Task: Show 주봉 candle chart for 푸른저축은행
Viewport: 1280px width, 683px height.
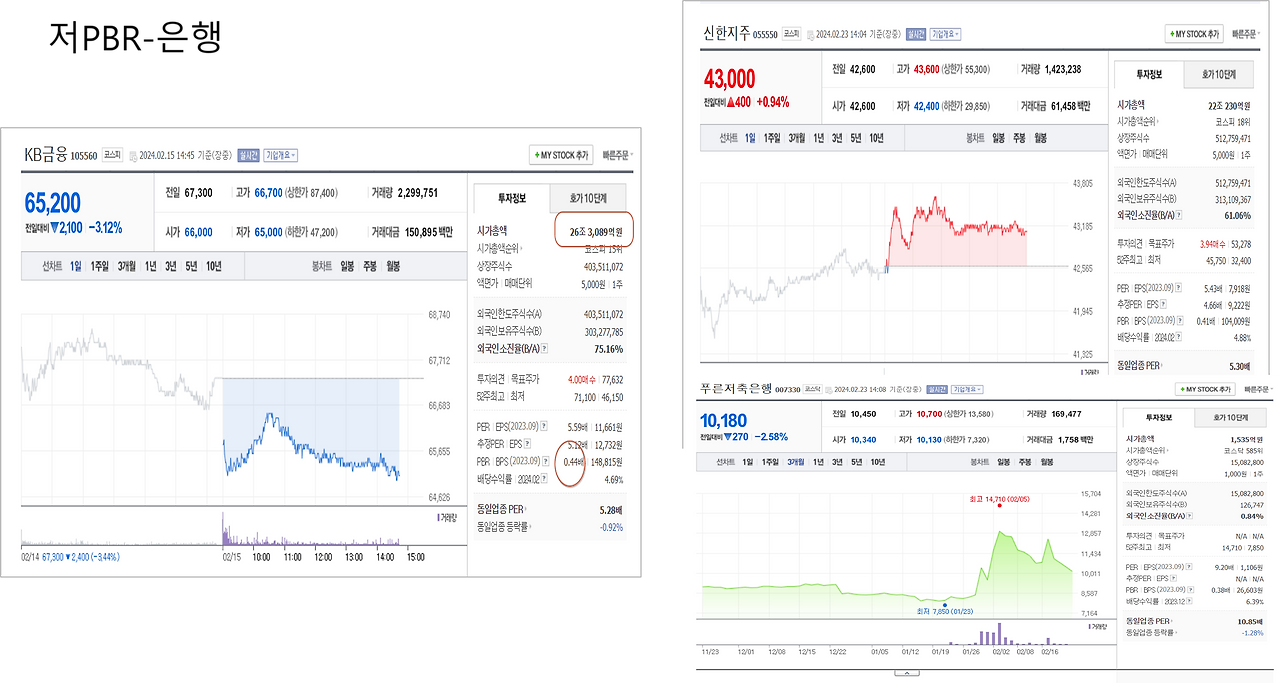Action: pos(1023,462)
